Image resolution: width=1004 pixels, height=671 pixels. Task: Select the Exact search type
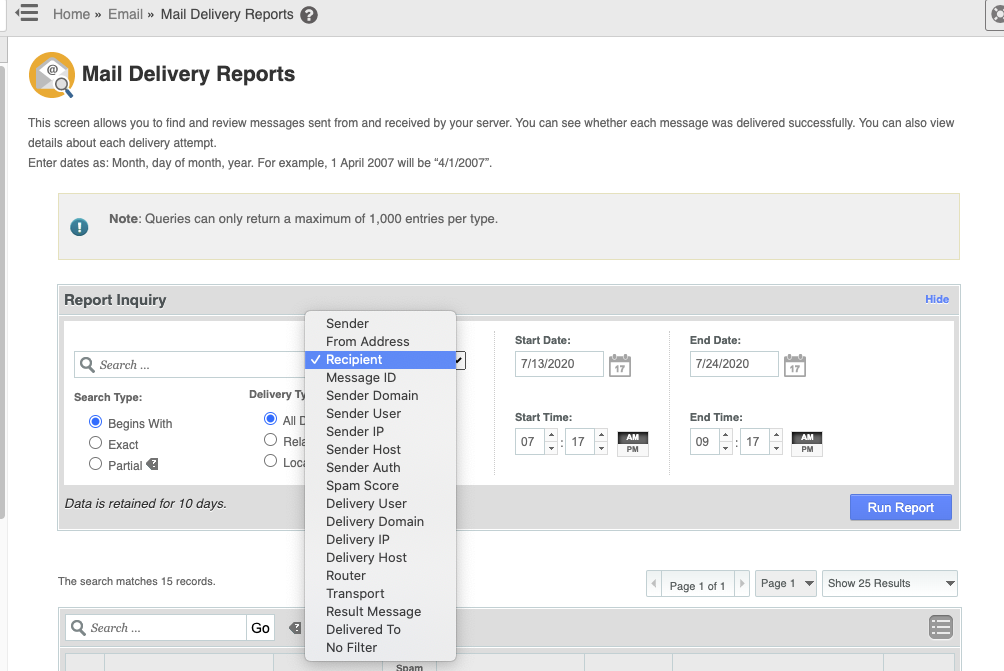[95, 443]
